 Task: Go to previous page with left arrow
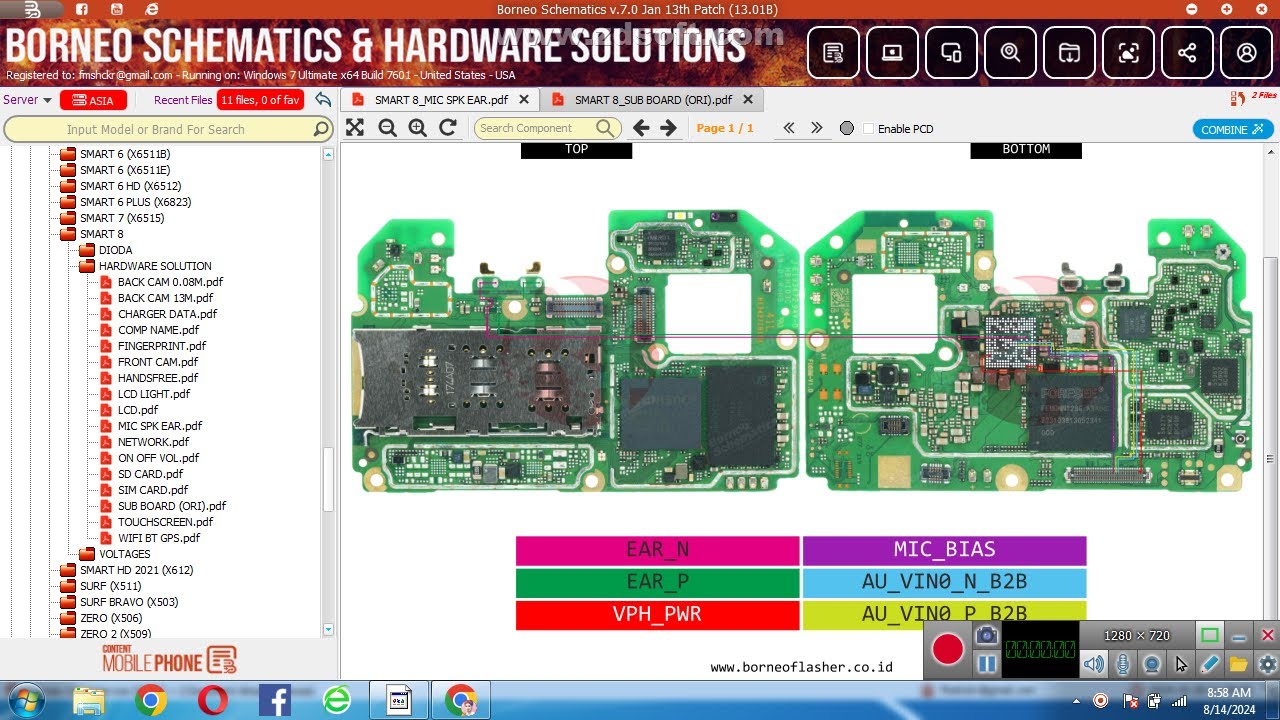point(641,128)
